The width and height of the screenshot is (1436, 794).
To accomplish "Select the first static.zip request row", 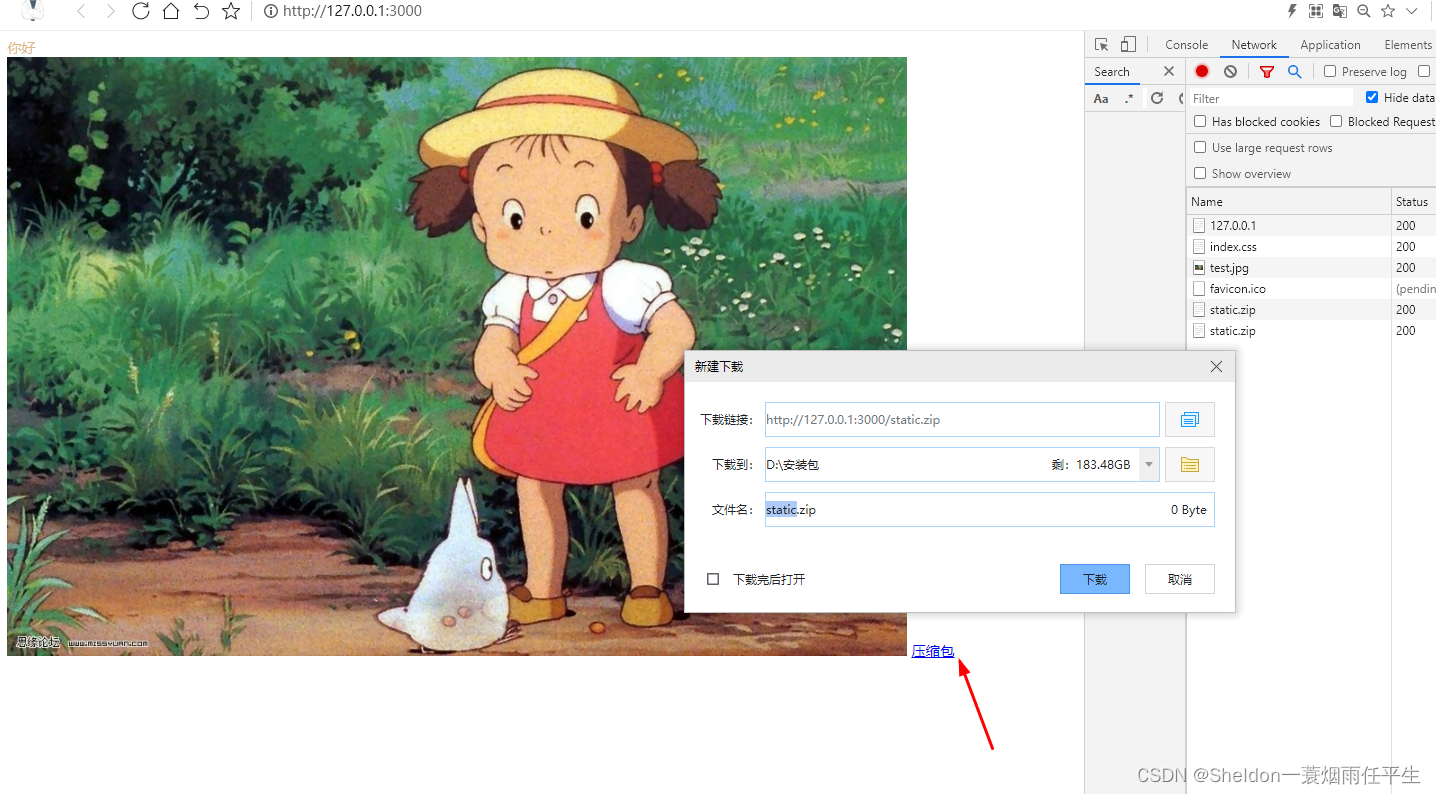I will pyautogui.click(x=1311, y=309).
